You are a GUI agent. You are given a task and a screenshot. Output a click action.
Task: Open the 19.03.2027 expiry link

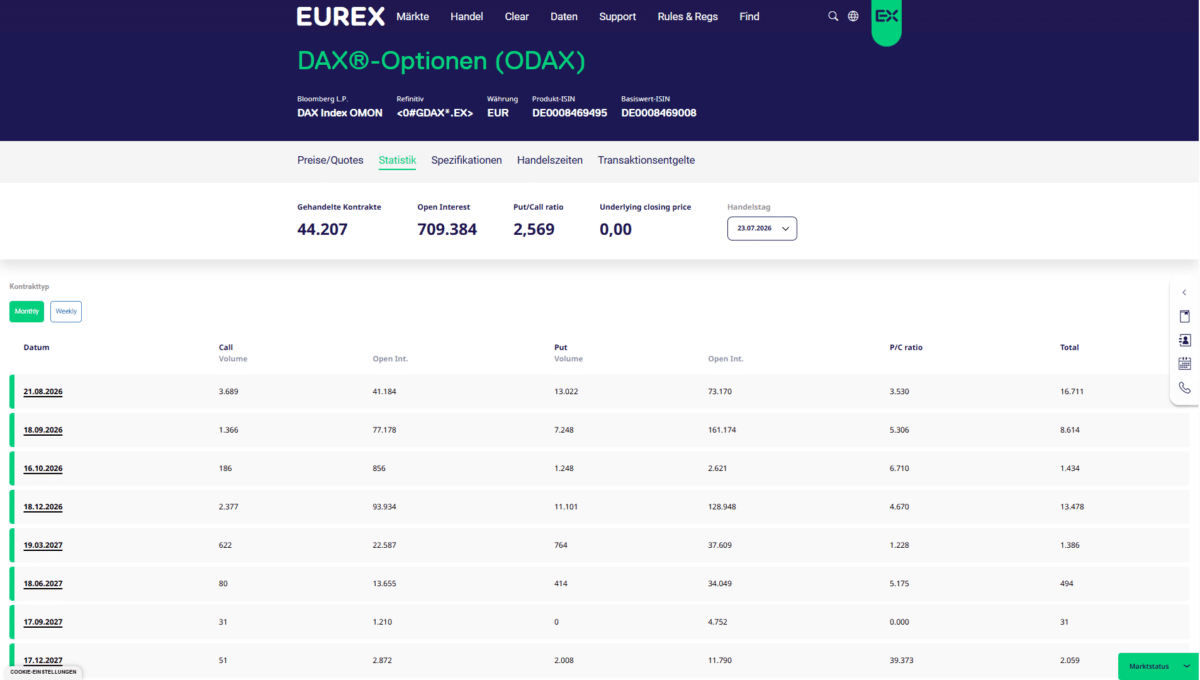pyautogui.click(x=43, y=545)
